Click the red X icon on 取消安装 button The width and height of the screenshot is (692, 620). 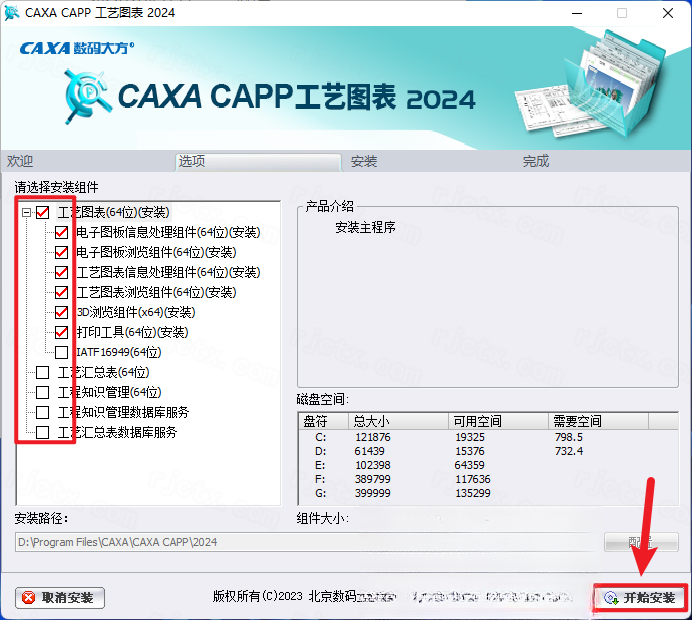click(x=29, y=597)
